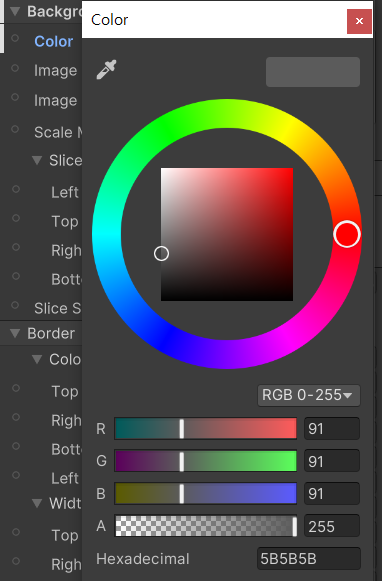The image size is (382, 581).
Task: Click binding dot beside Slice Scale row
Action: click(x=15, y=305)
